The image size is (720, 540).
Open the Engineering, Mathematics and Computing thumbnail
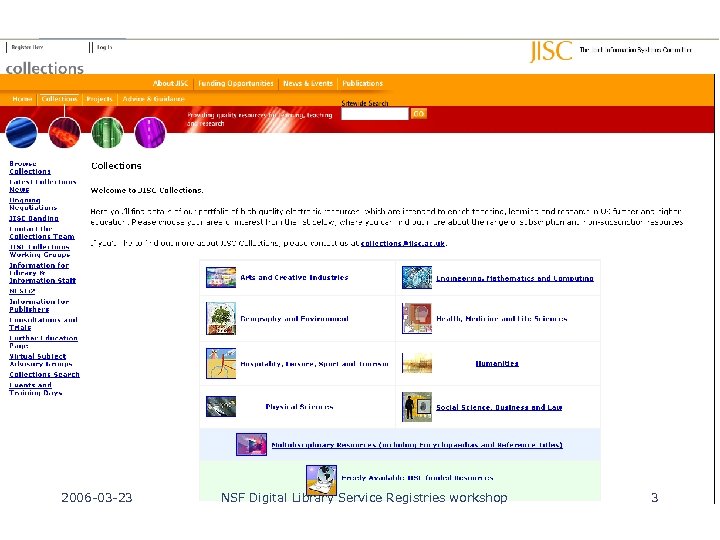coord(416,277)
